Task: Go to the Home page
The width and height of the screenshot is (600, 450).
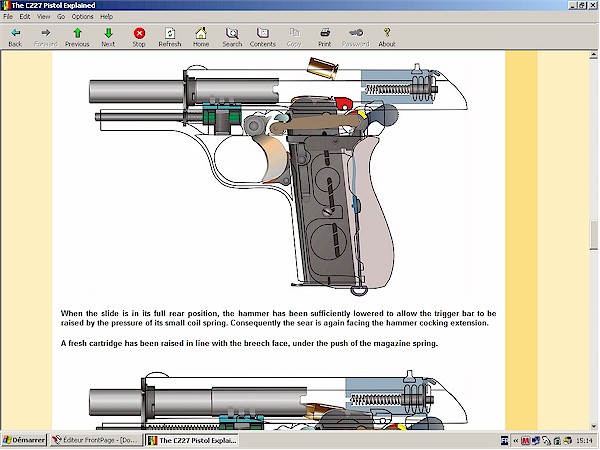Action: click(x=201, y=38)
